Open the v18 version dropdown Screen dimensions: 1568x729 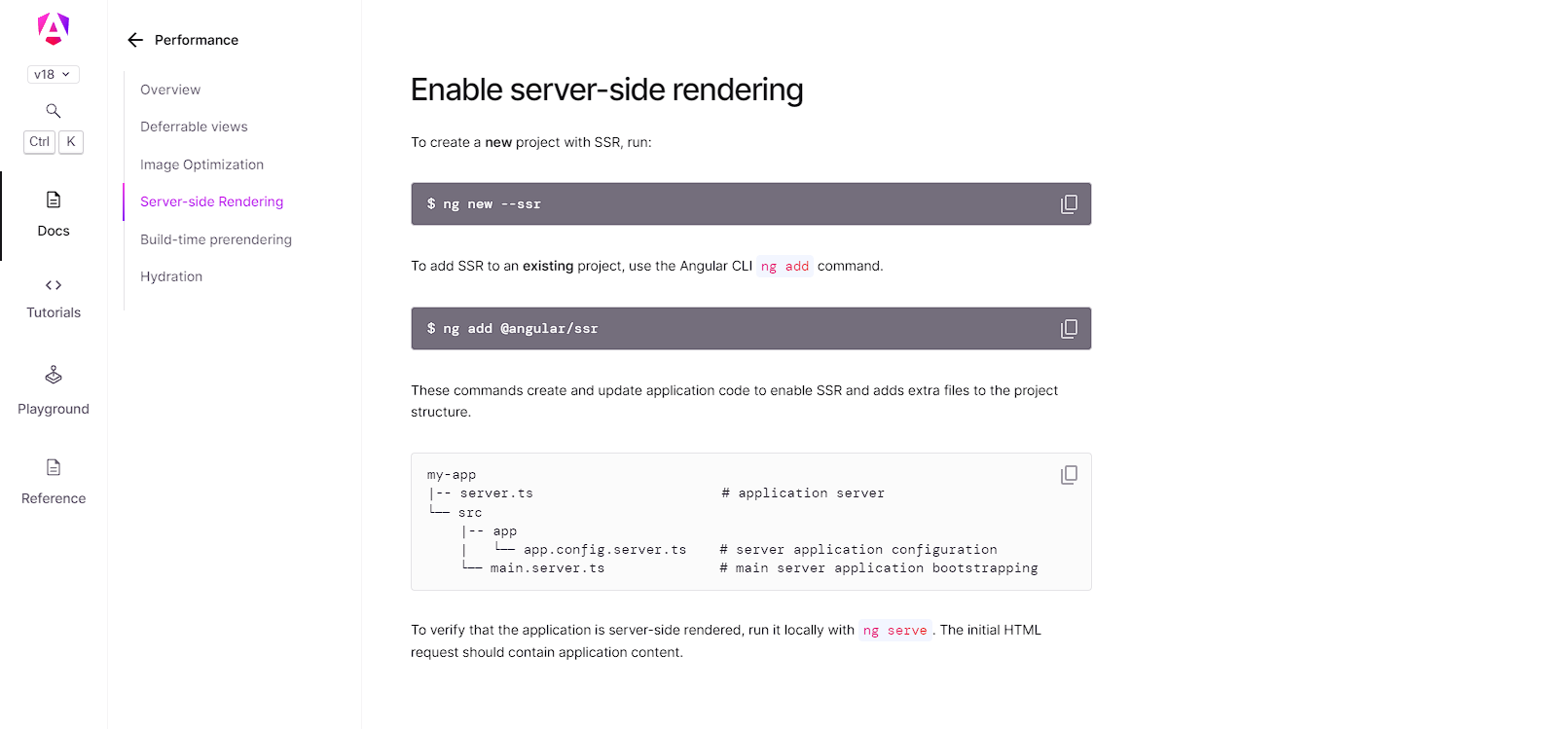tap(53, 74)
